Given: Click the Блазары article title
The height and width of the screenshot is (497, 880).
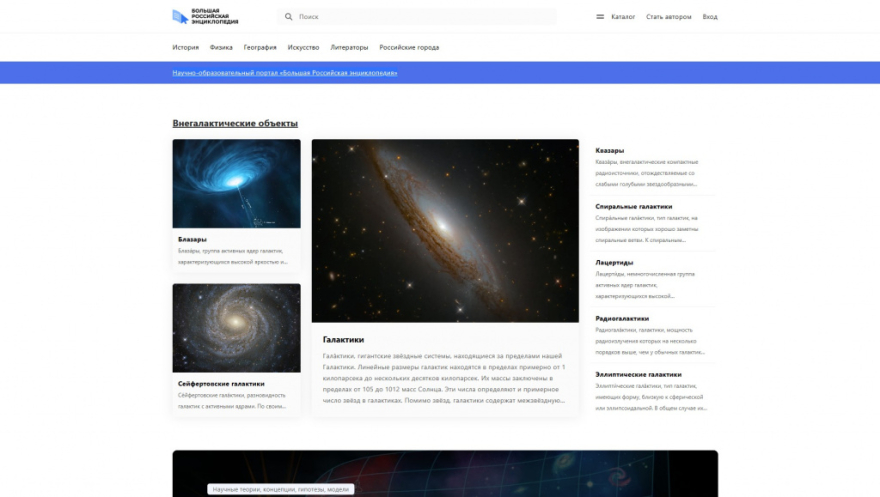Looking at the screenshot, I should (192, 240).
